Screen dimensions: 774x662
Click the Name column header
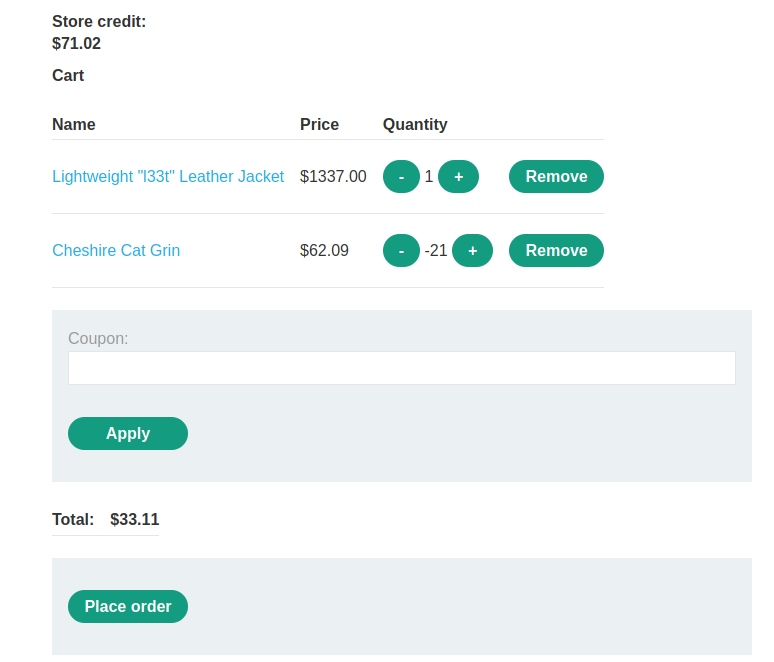(74, 124)
